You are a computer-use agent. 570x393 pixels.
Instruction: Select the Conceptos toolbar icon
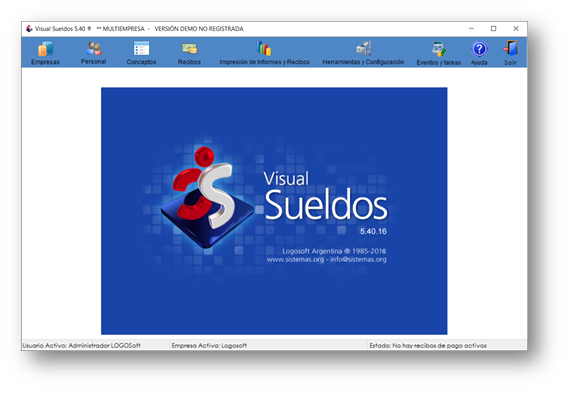(x=141, y=48)
